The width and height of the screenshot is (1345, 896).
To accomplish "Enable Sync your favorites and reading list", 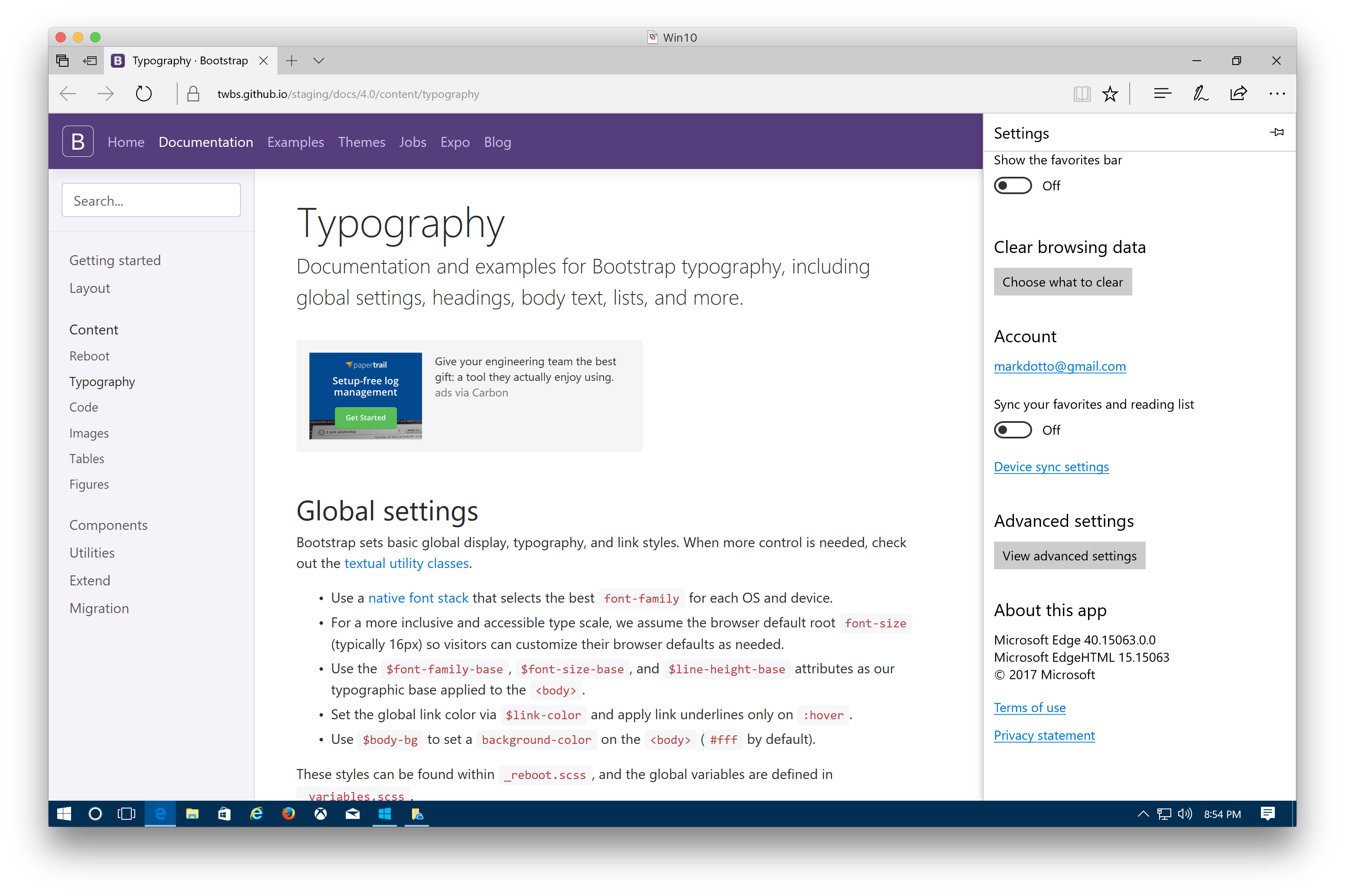I will (x=1013, y=430).
